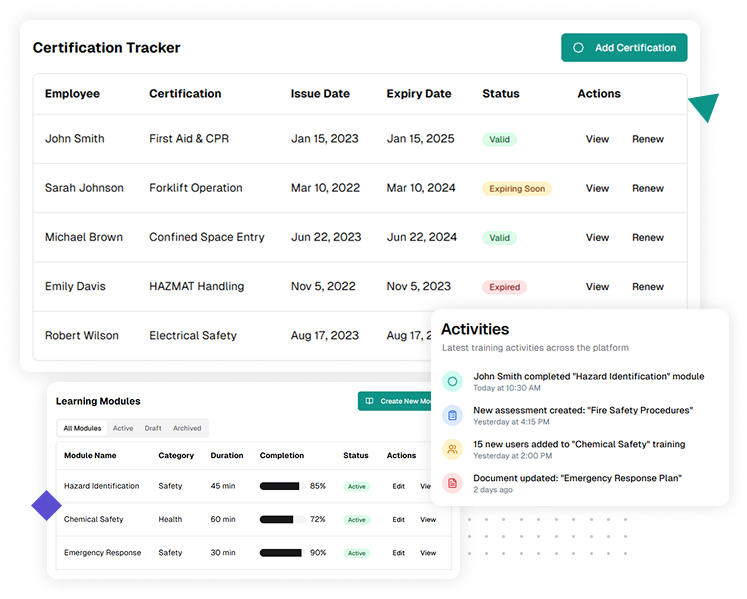The height and width of the screenshot is (599, 747).
Task: Switch to the Active modules tab
Action: [123, 428]
